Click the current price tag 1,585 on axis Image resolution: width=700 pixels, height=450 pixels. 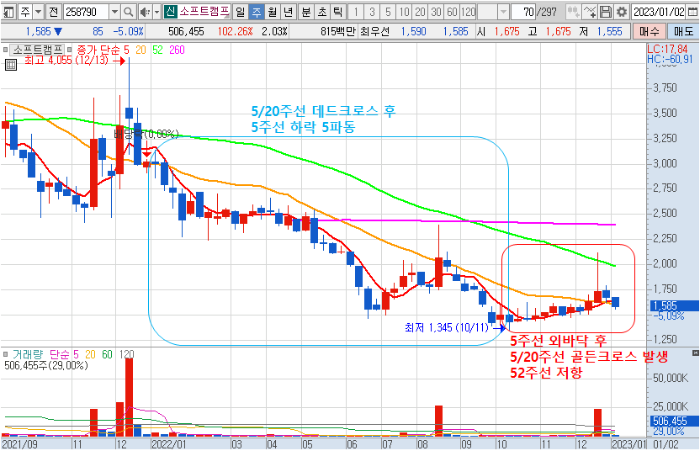pos(675,306)
